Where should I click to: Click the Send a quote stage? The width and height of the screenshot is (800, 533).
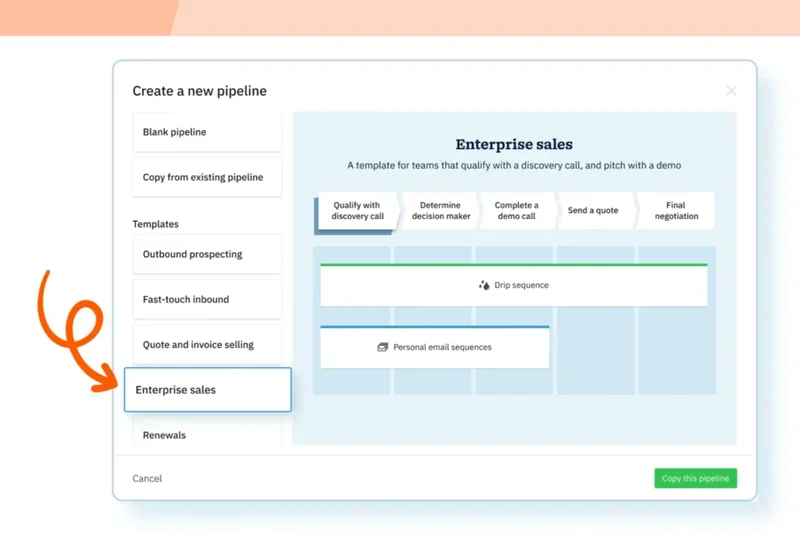pyautogui.click(x=593, y=211)
